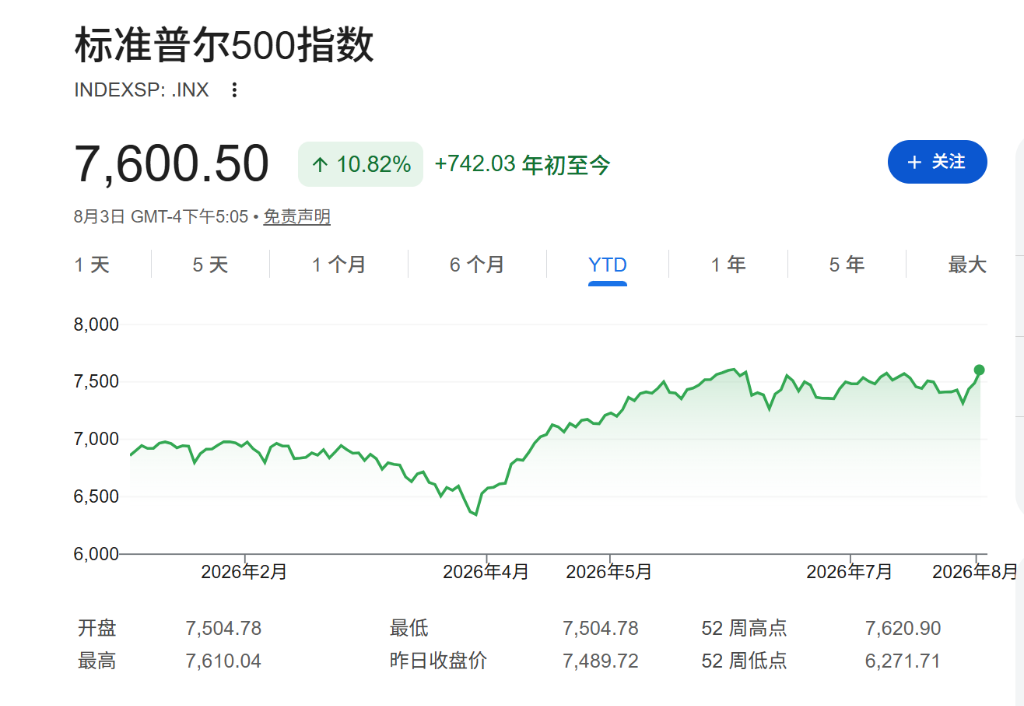The image size is (1024, 706).
Task: Click the 最低 value 7,504.78
Action: [x=600, y=628]
